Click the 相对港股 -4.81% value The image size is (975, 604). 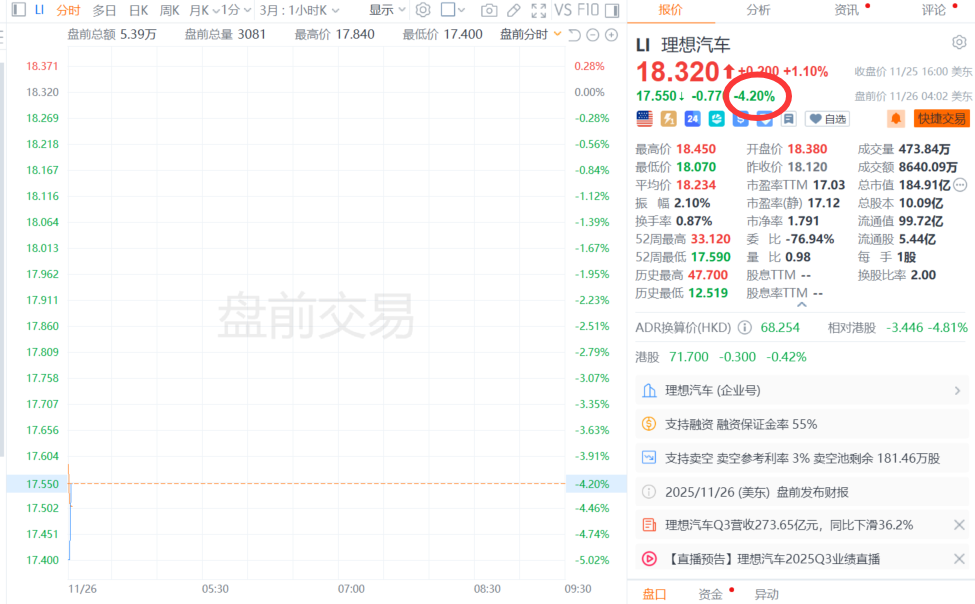[947, 327]
